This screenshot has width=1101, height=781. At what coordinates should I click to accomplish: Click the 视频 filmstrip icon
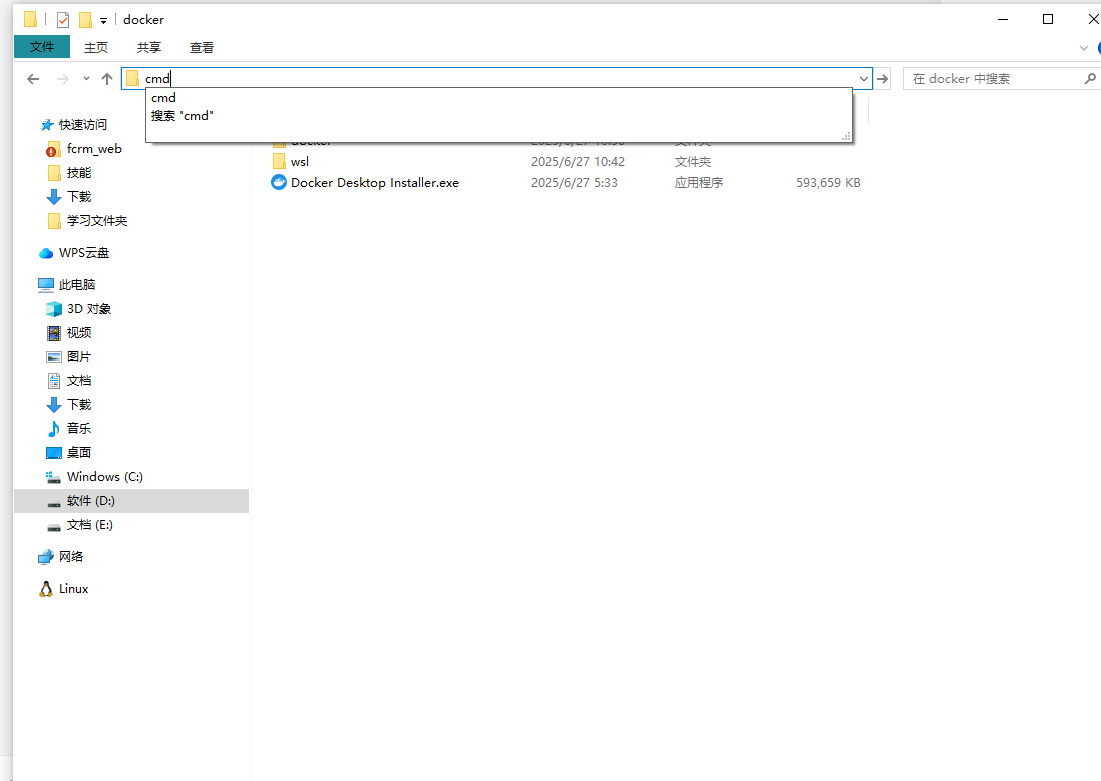pos(53,333)
